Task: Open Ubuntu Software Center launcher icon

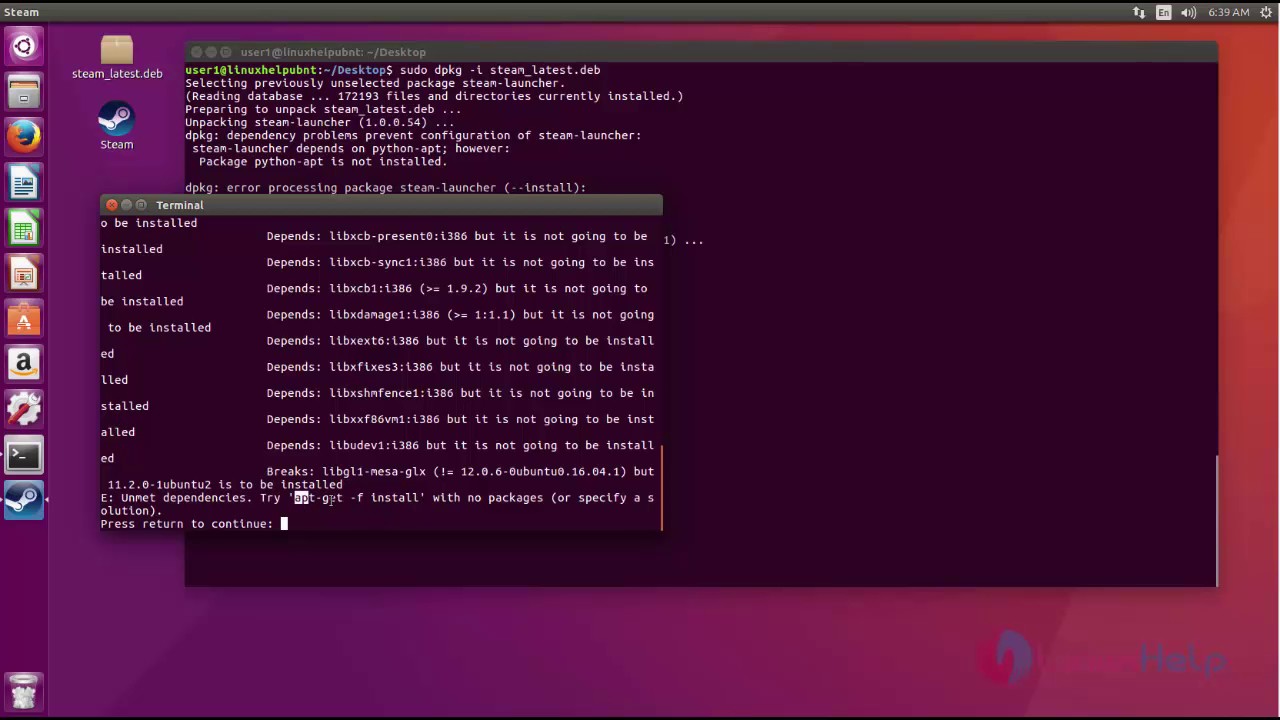Action: (24, 320)
